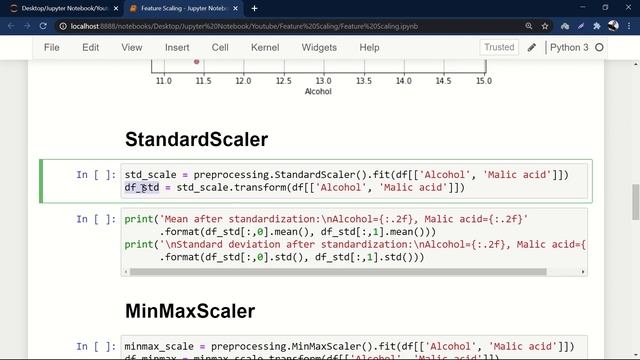Go back with the browser back arrow

11,26
